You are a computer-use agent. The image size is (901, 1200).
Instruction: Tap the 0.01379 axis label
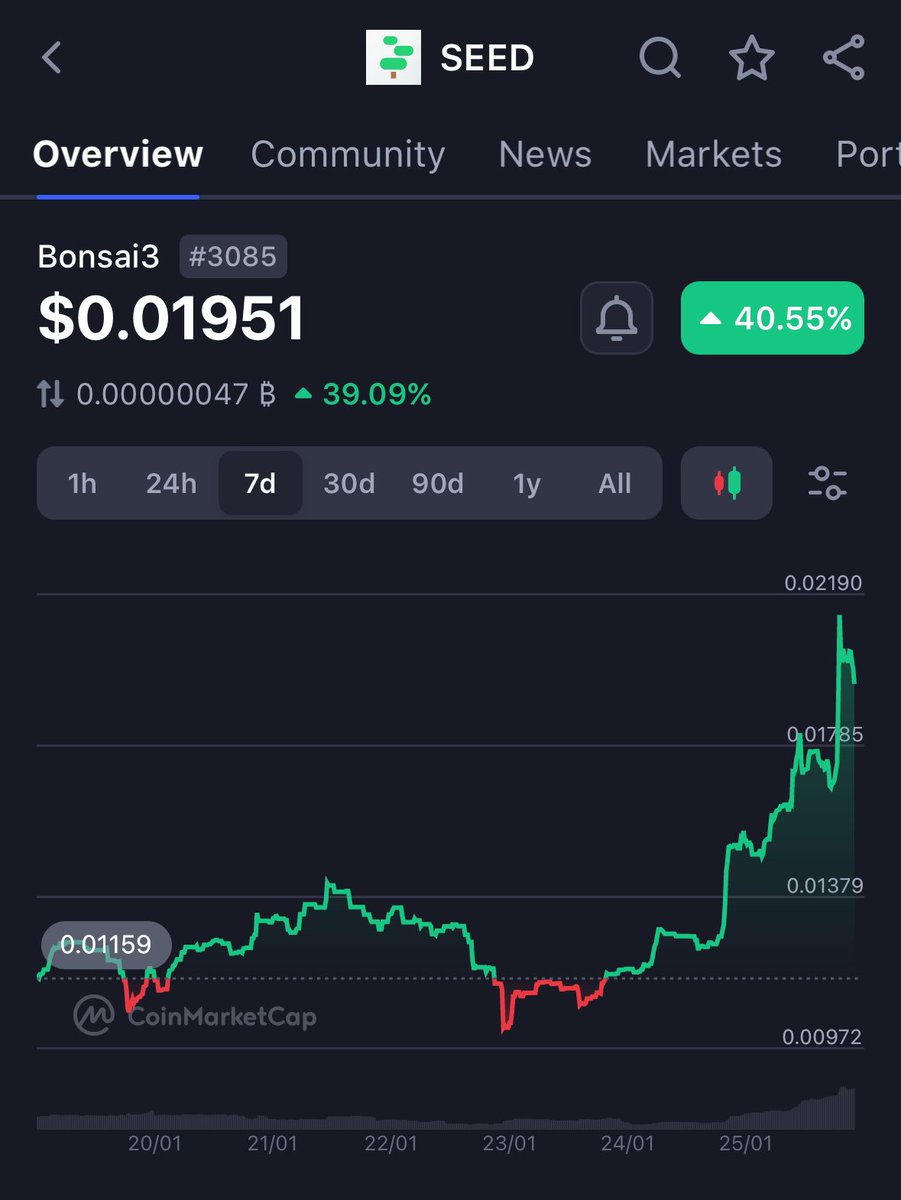824,885
